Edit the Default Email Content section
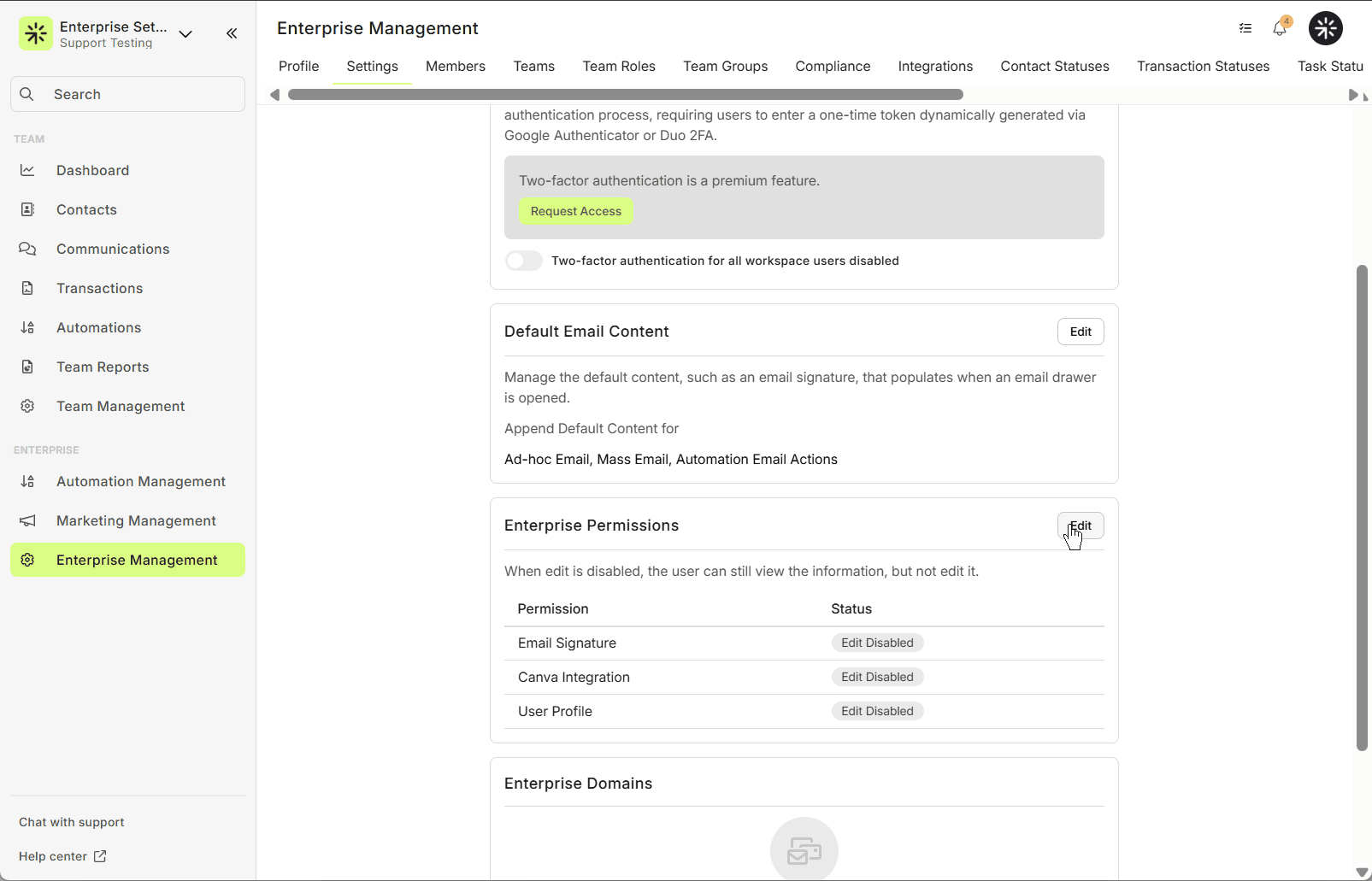Image resolution: width=1372 pixels, height=881 pixels. [1081, 332]
